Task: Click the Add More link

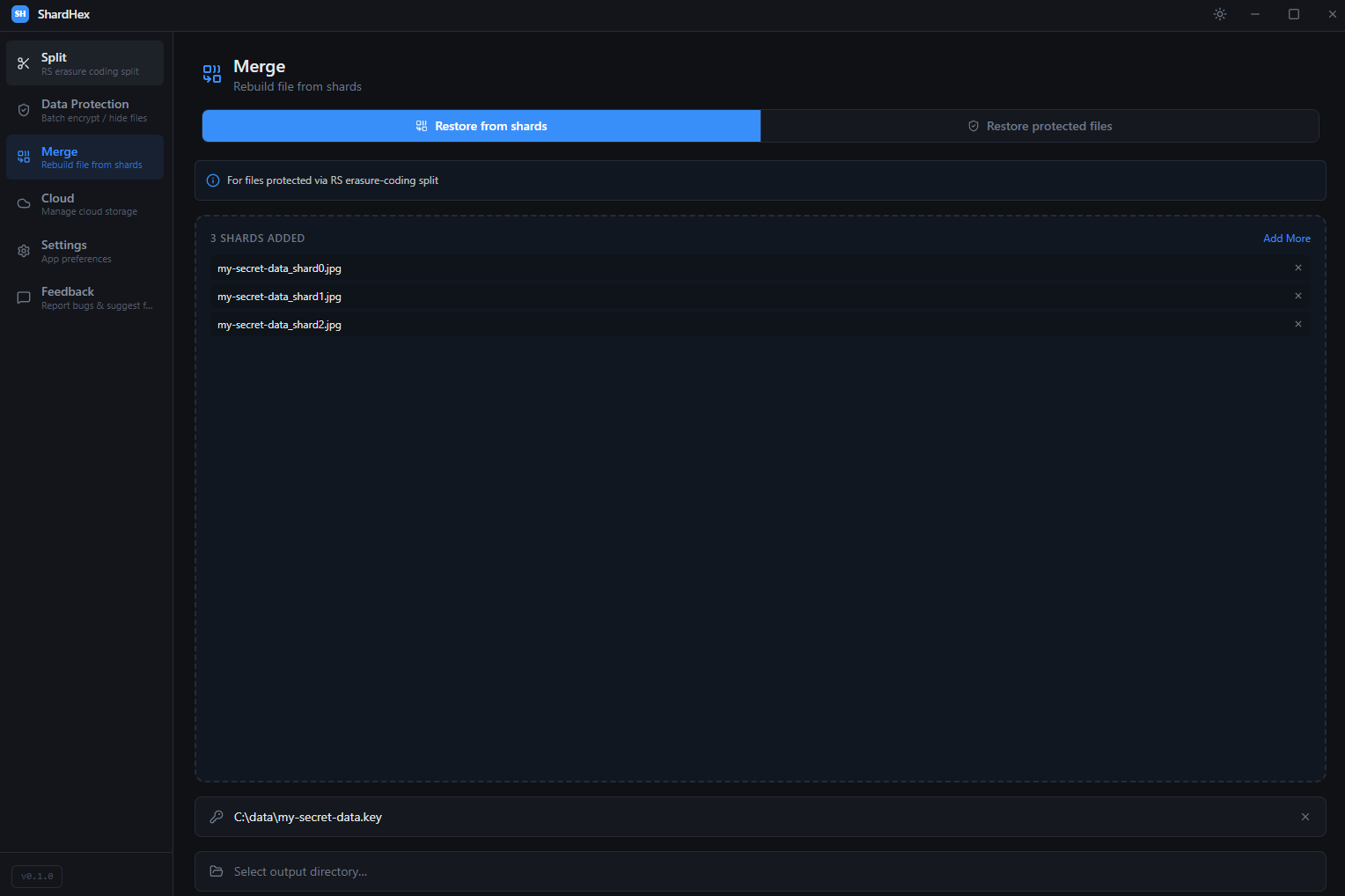Action: 1286,239
